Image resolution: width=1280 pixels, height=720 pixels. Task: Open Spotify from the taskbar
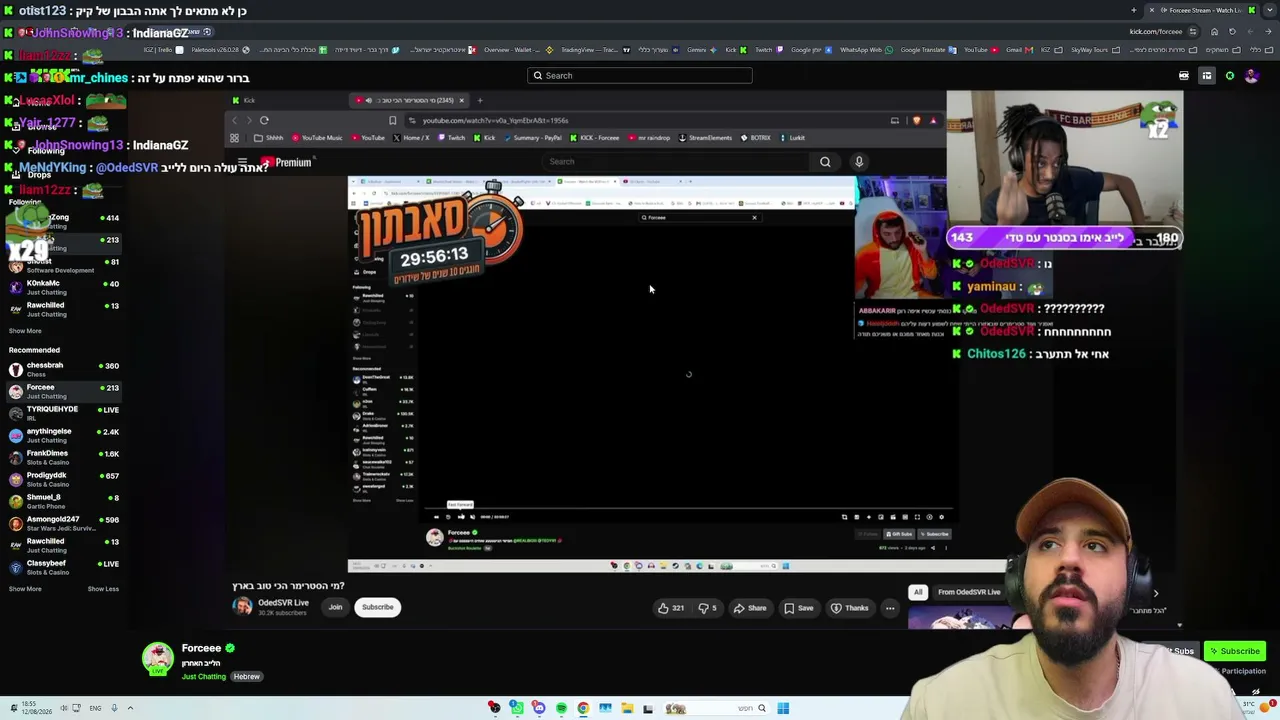pyautogui.click(x=561, y=709)
